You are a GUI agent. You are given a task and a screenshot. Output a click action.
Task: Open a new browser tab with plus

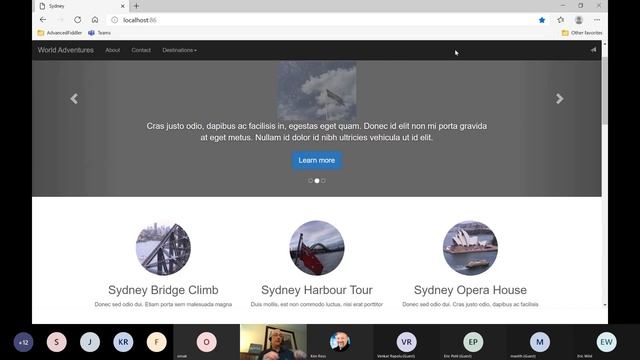[136, 6]
